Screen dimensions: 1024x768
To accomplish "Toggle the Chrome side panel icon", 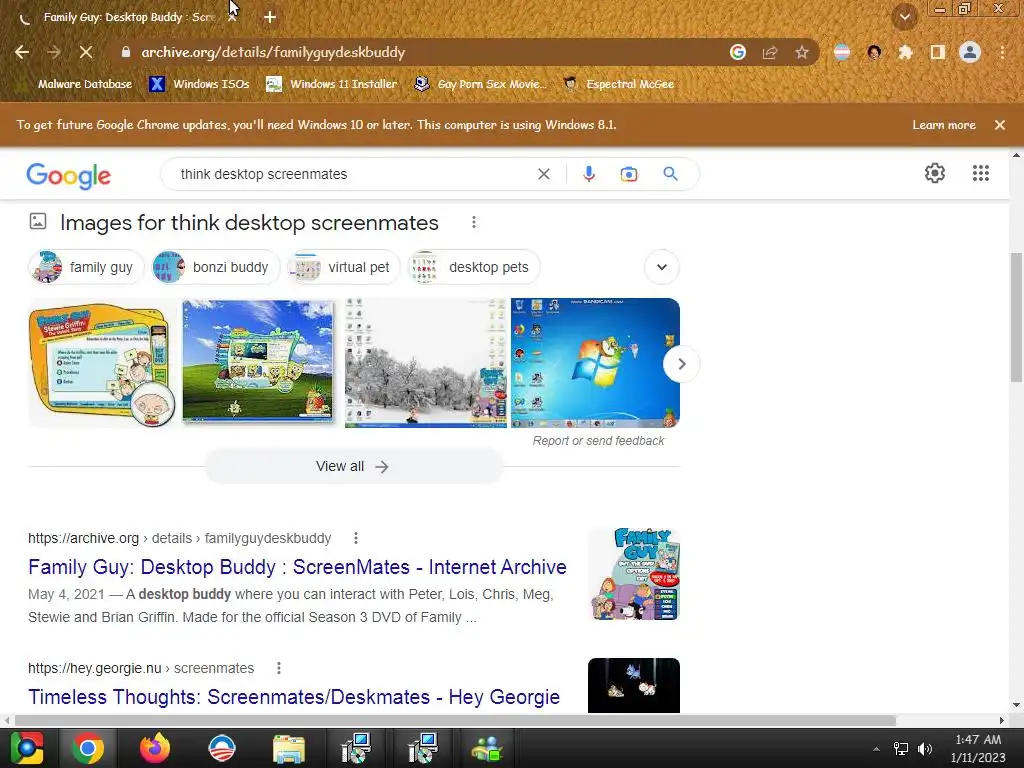I will click(x=938, y=52).
